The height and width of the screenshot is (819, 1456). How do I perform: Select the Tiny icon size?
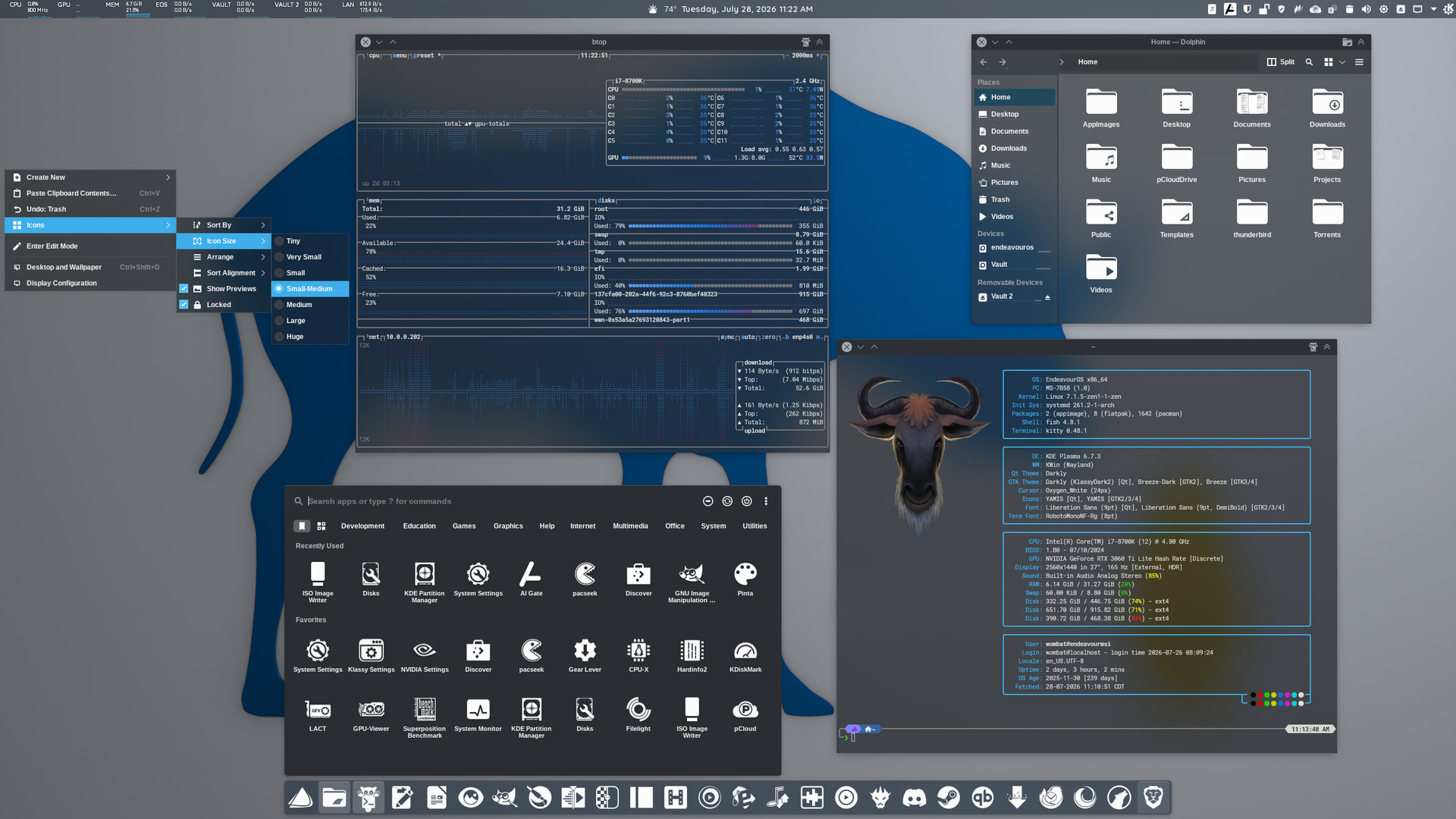(310, 241)
